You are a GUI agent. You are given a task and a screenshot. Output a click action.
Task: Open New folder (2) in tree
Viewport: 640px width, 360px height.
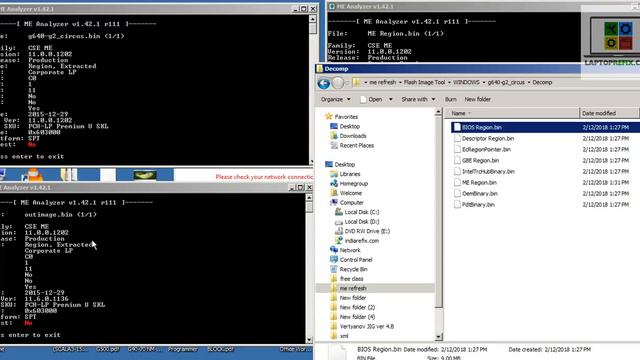point(357,307)
